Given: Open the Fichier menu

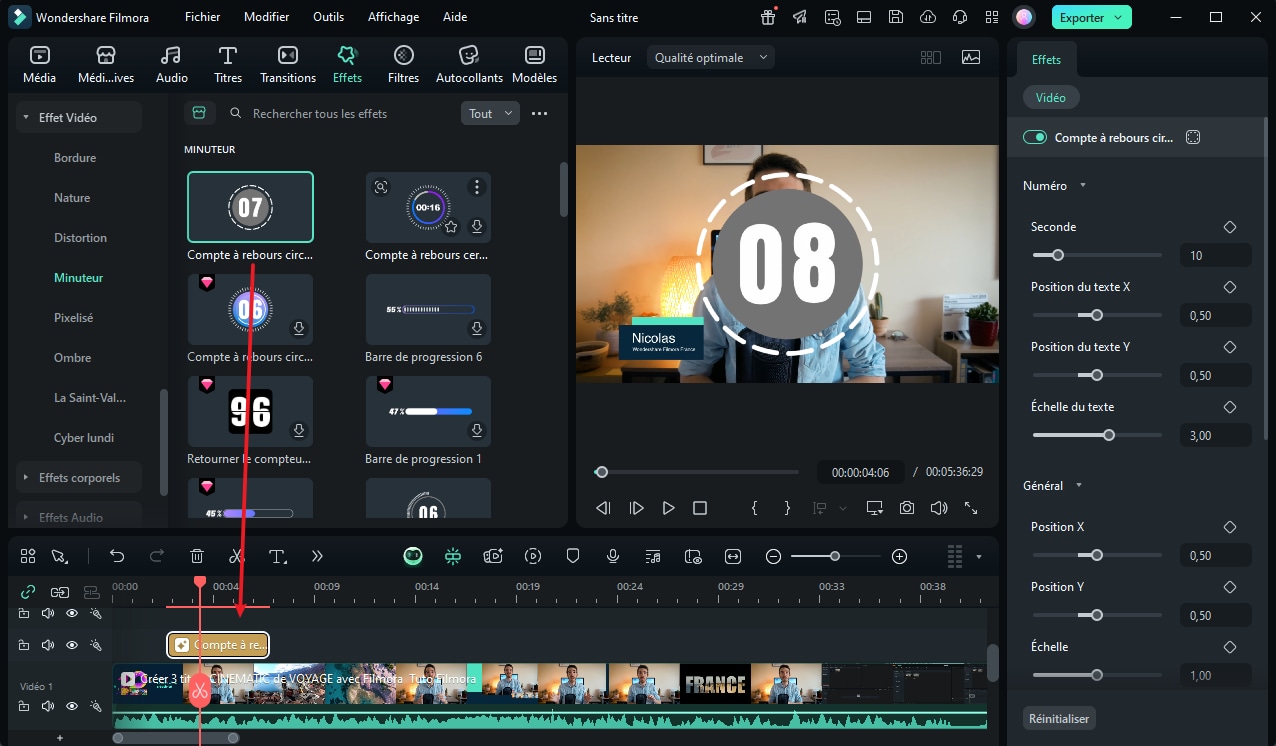Looking at the screenshot, I should click(x=203, y=17).
